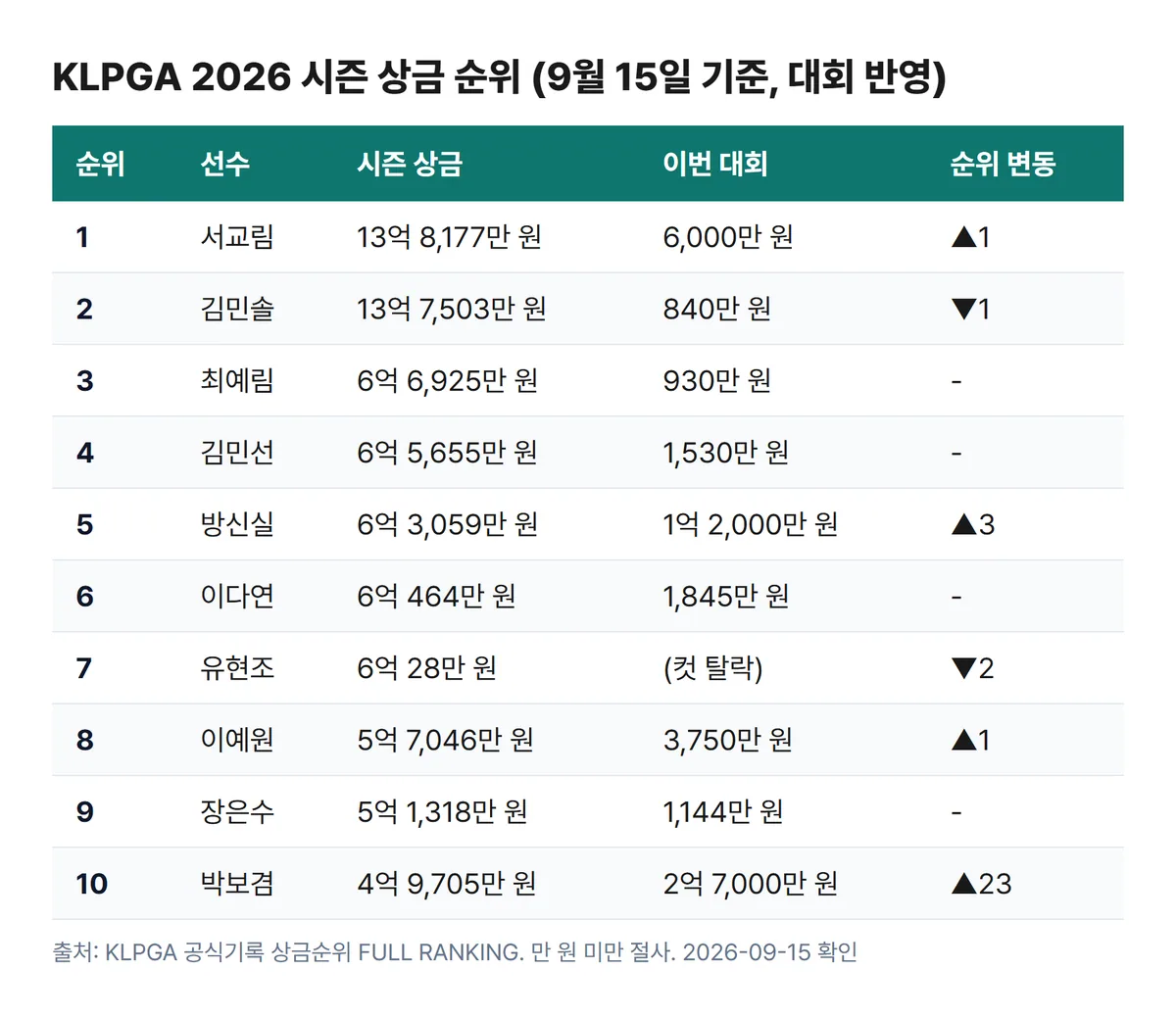1176x1018 pixels.
Task: Click season prize 13억 7,503만 원
Action: click(x=451, y=309)
